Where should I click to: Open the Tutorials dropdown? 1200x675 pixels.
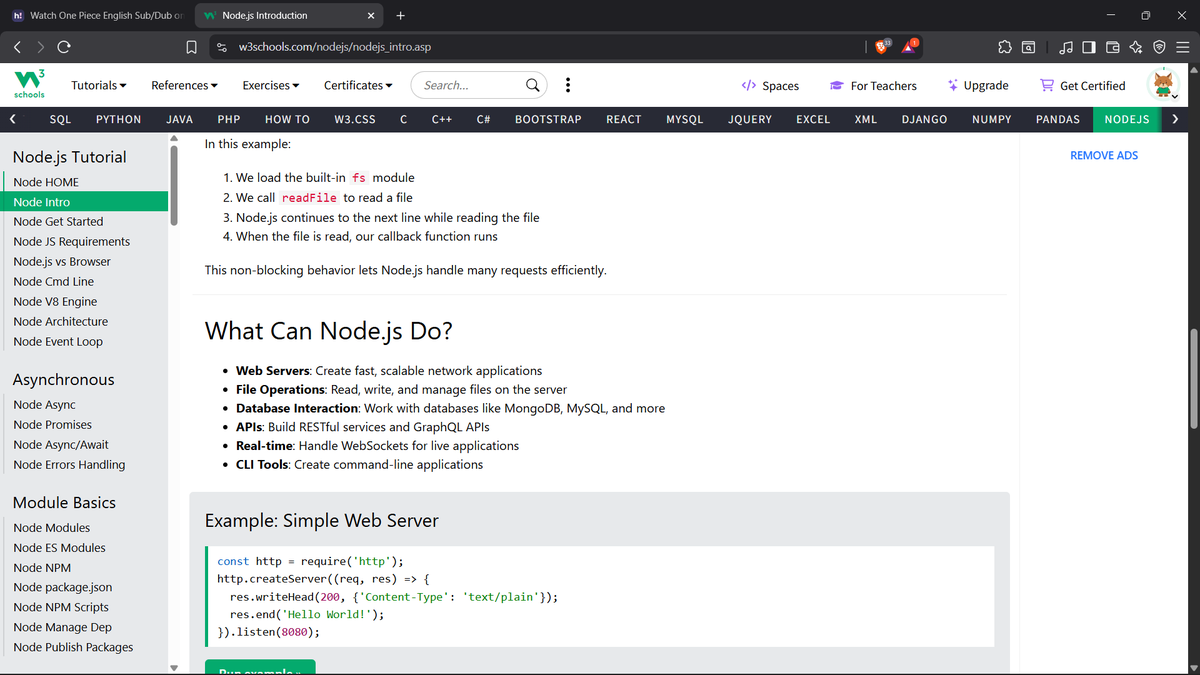click(99, 85)
